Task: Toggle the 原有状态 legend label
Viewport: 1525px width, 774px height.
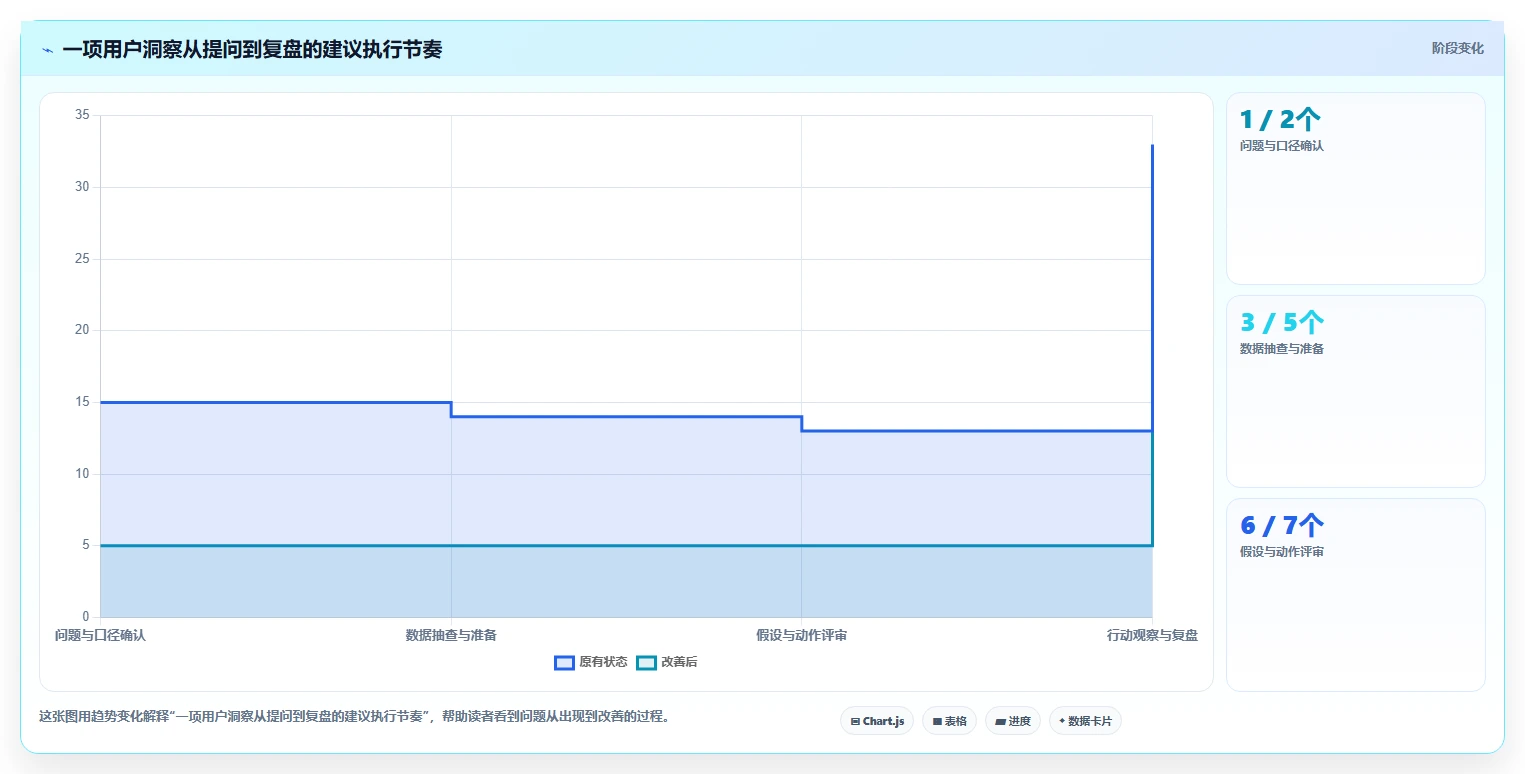Action: point(603,662)
